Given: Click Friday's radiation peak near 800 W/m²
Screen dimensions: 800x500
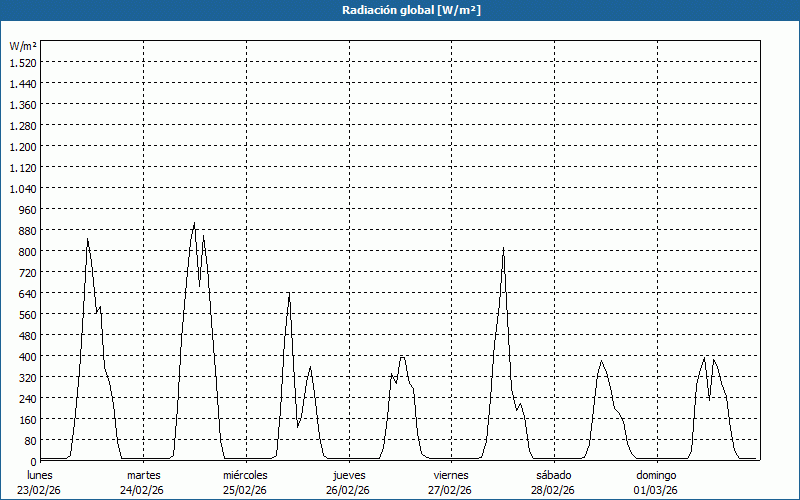Looking at the screenshot, I should [x=504, y=248].
